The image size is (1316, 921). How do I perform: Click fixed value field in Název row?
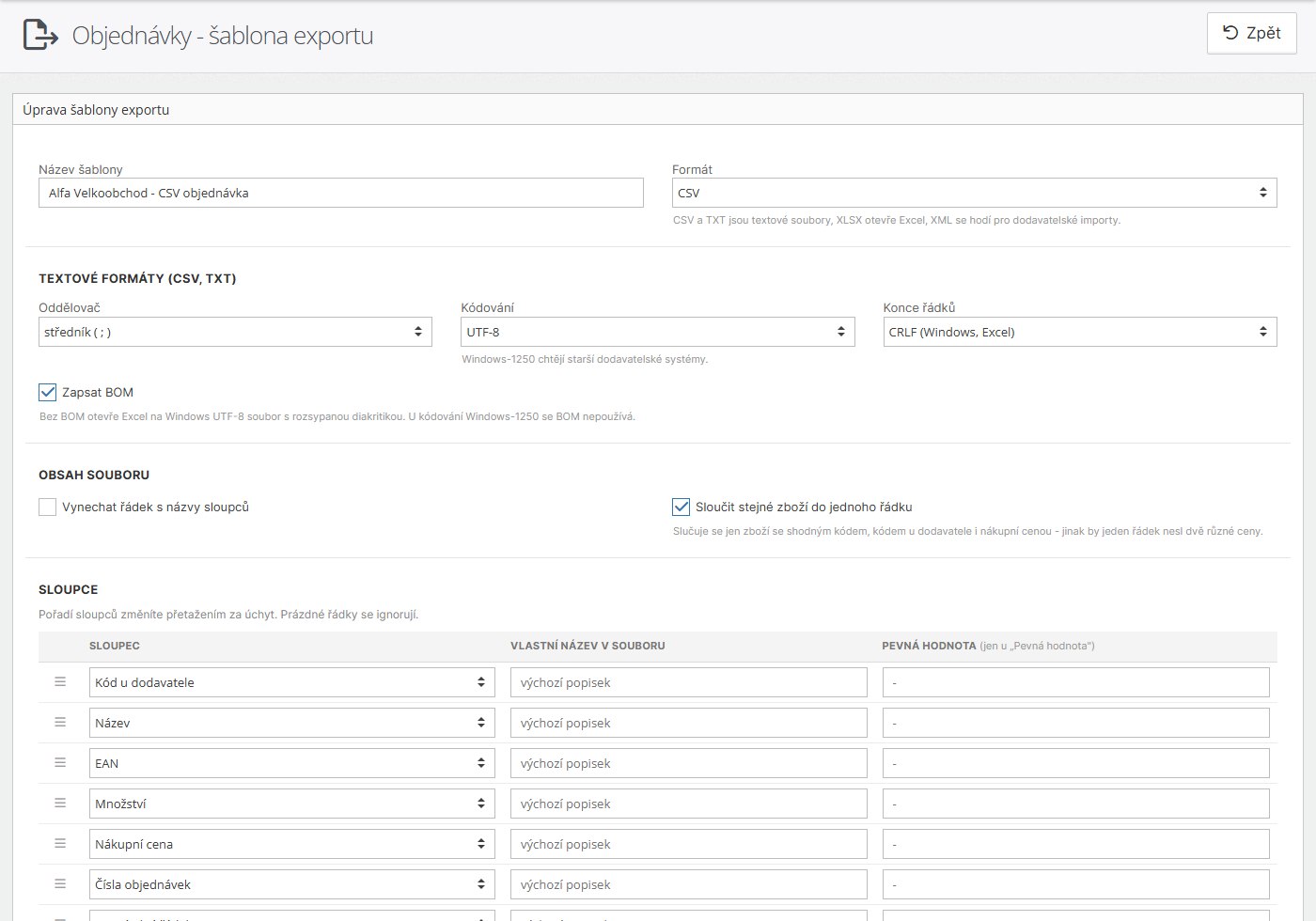1076,723
